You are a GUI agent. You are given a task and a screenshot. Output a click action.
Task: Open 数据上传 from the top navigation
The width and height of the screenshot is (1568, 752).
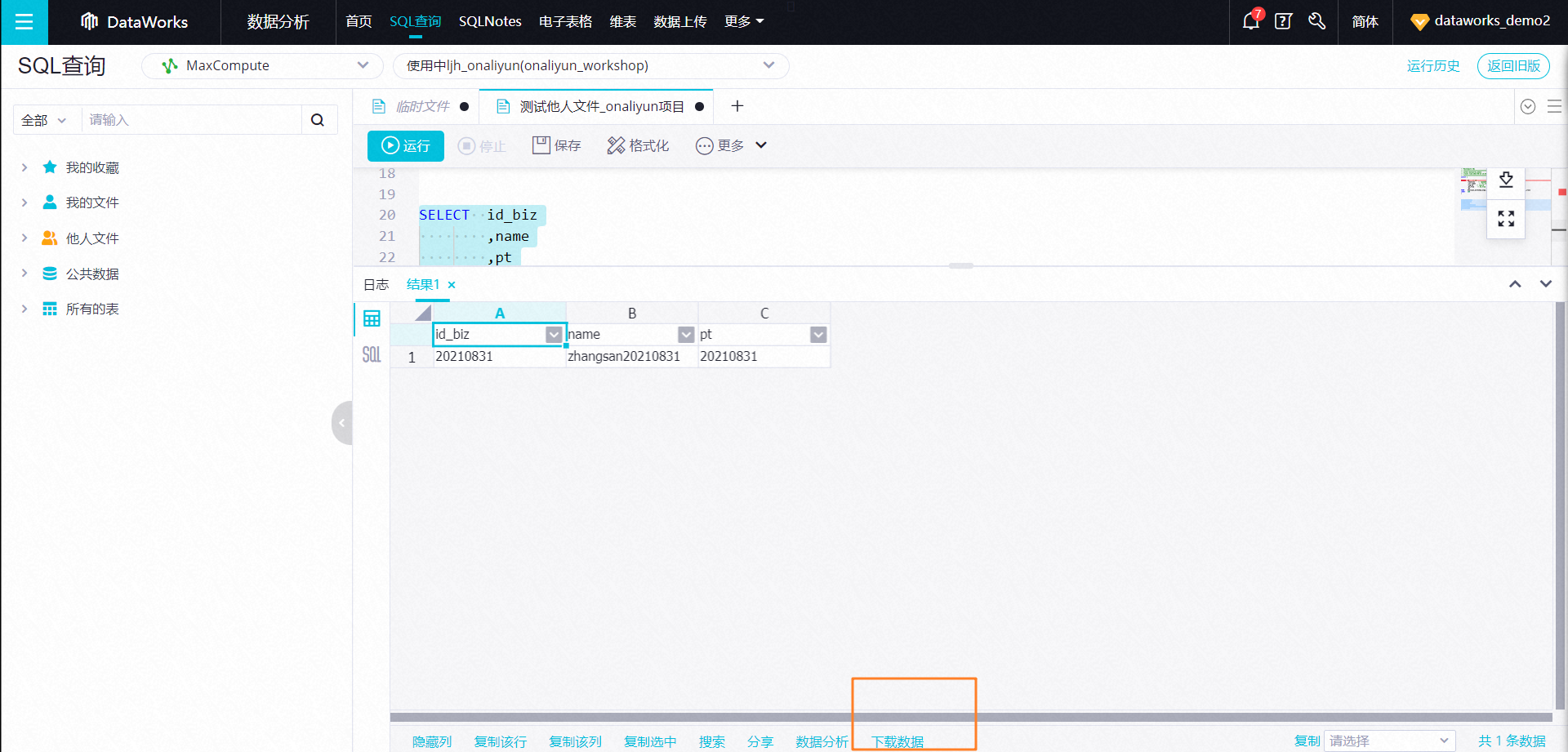pos(680,22)
